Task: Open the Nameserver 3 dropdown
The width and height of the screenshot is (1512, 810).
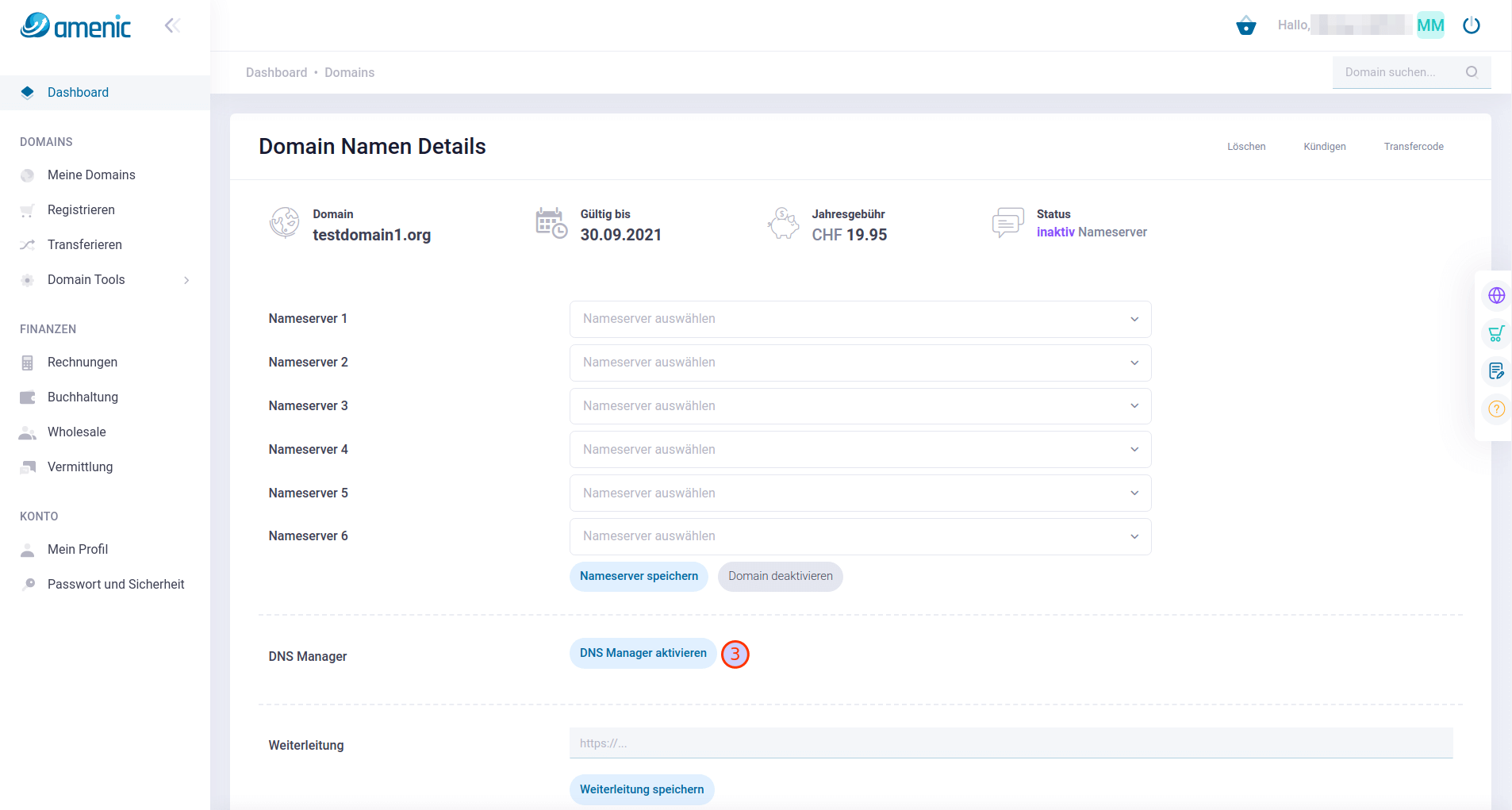Action: pos(860,406)
